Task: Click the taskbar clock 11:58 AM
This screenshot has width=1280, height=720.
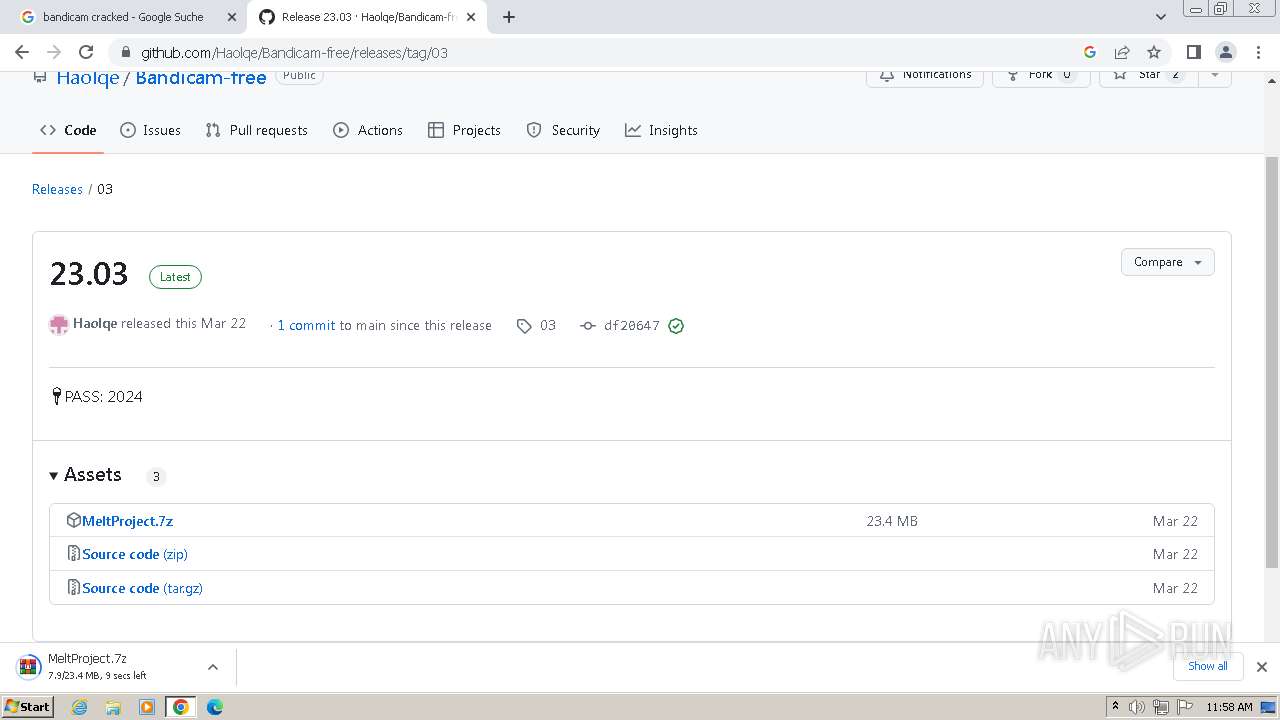Action: tap(1229, 707)
